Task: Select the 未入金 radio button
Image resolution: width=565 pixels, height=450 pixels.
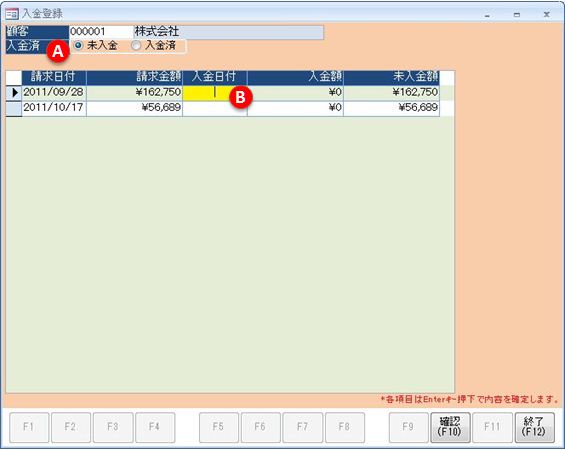Action: tap(78, 45)
